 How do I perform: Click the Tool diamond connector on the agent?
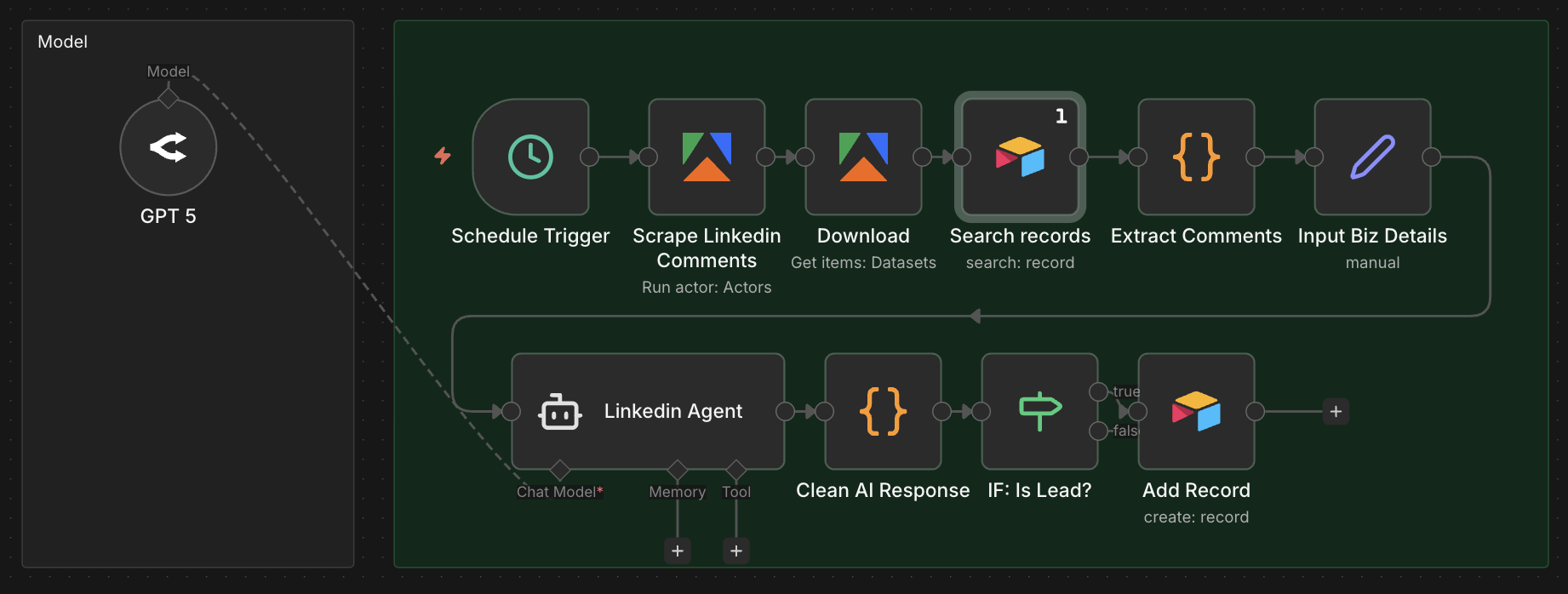pyautogui.click(x=736, y=470)
